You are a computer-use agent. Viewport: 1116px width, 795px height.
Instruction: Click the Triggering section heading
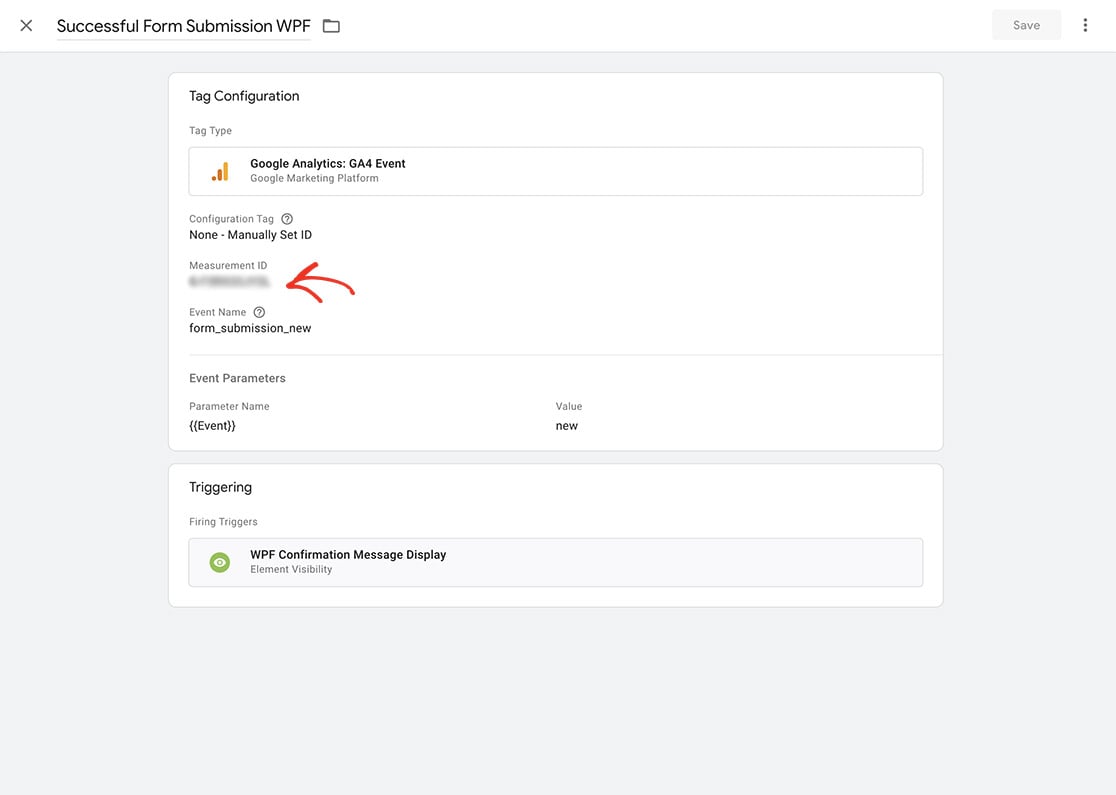[221, 487]
